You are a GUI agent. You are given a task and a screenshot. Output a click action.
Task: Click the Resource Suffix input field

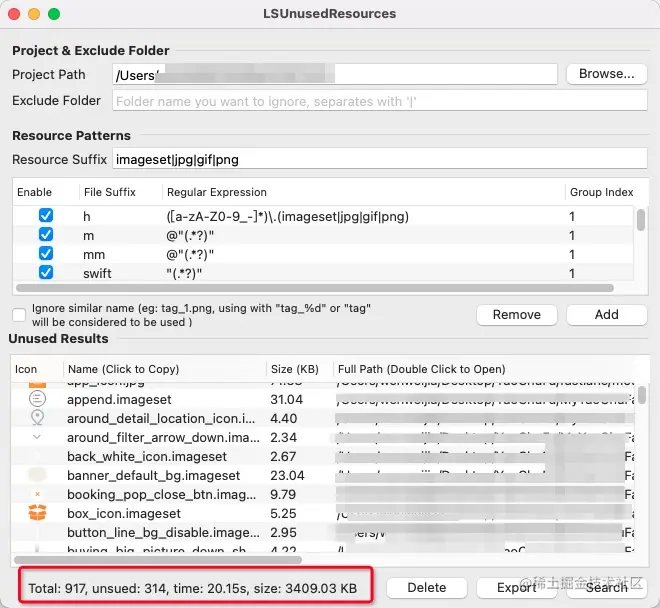point(380,159)
